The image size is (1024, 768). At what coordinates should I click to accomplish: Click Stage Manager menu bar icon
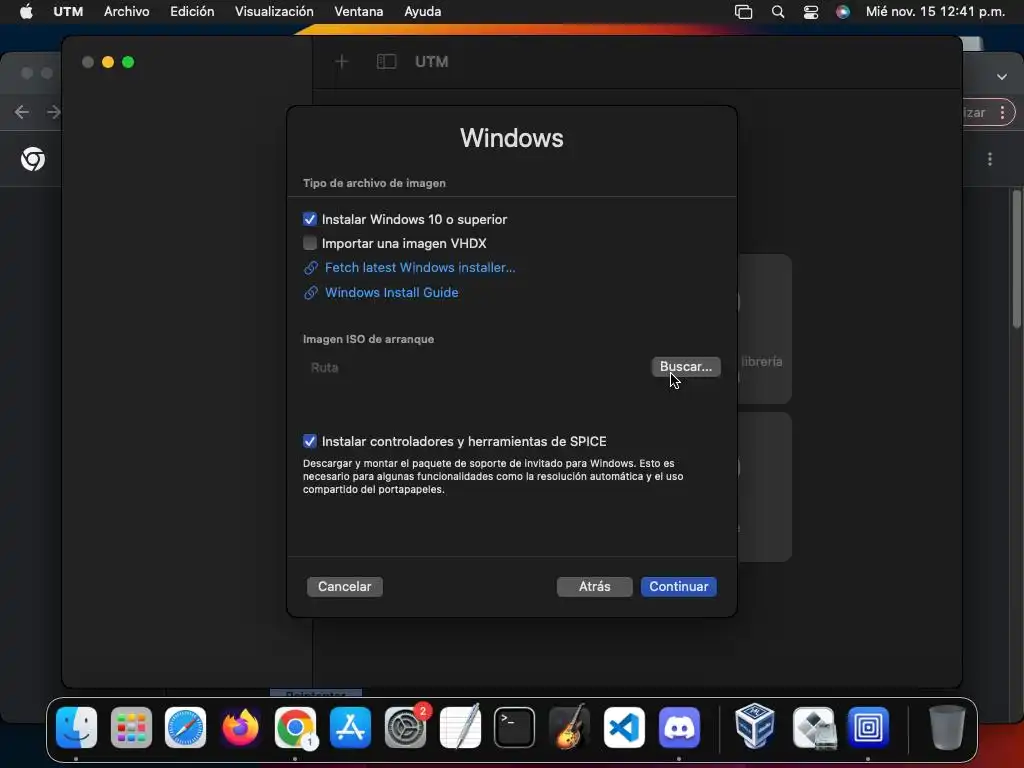743,12
